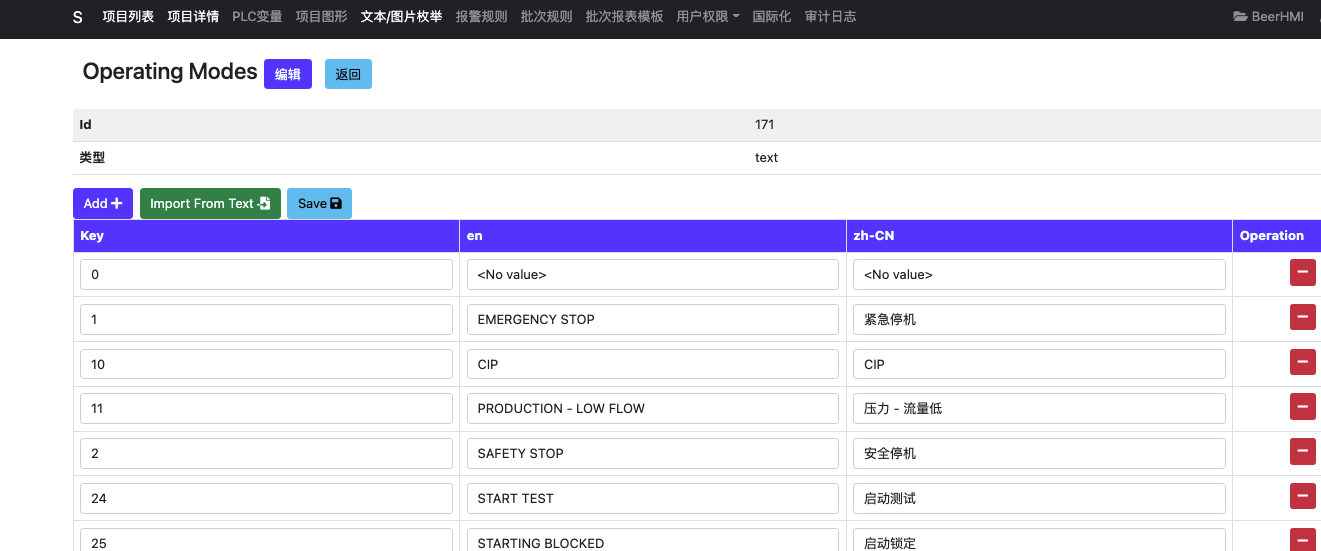Click Import From Text button
The height and width of the screenshot is (551, 1321).
point(210,203)
